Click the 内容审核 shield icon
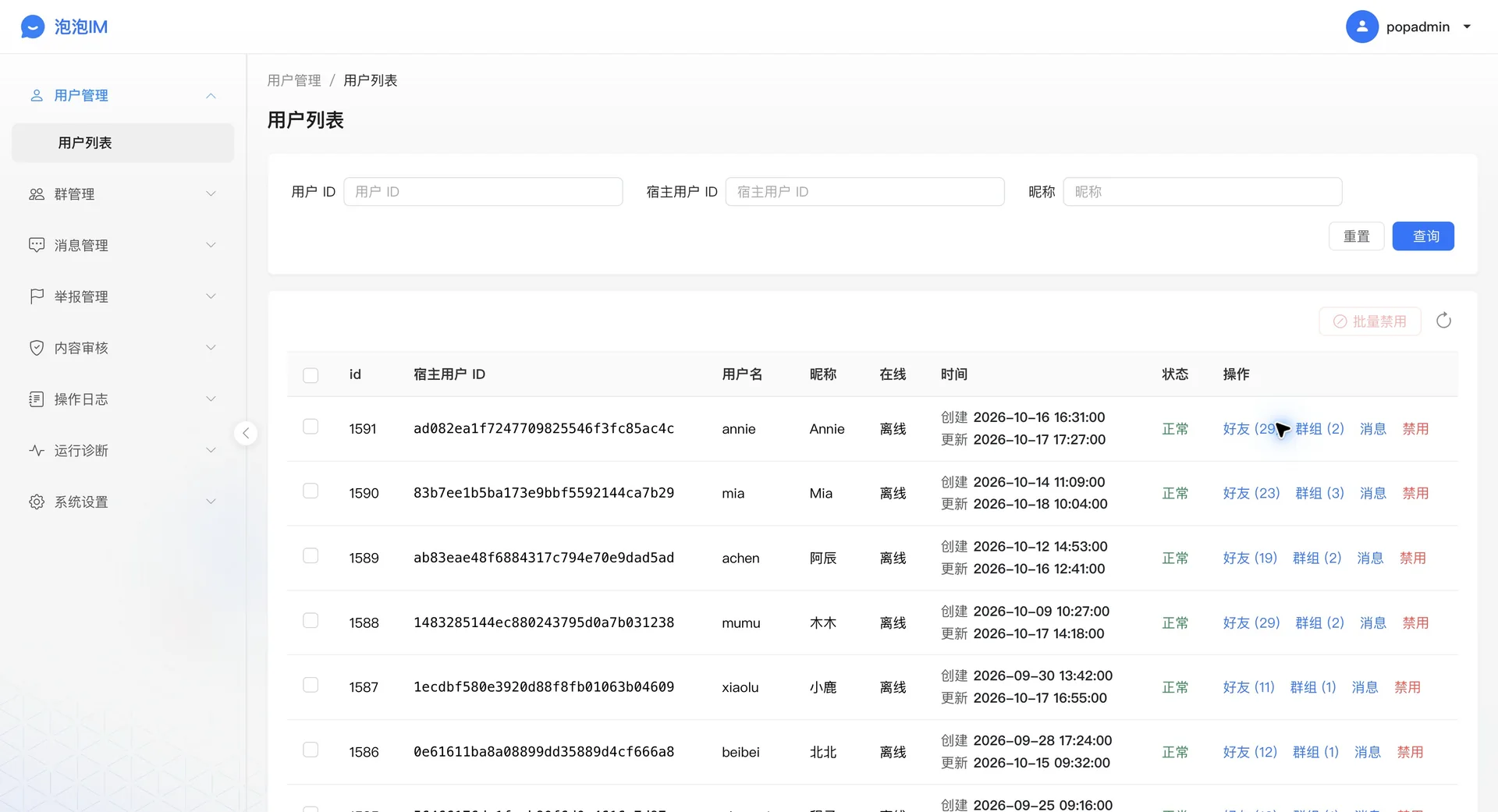 (x=37, y=348)
